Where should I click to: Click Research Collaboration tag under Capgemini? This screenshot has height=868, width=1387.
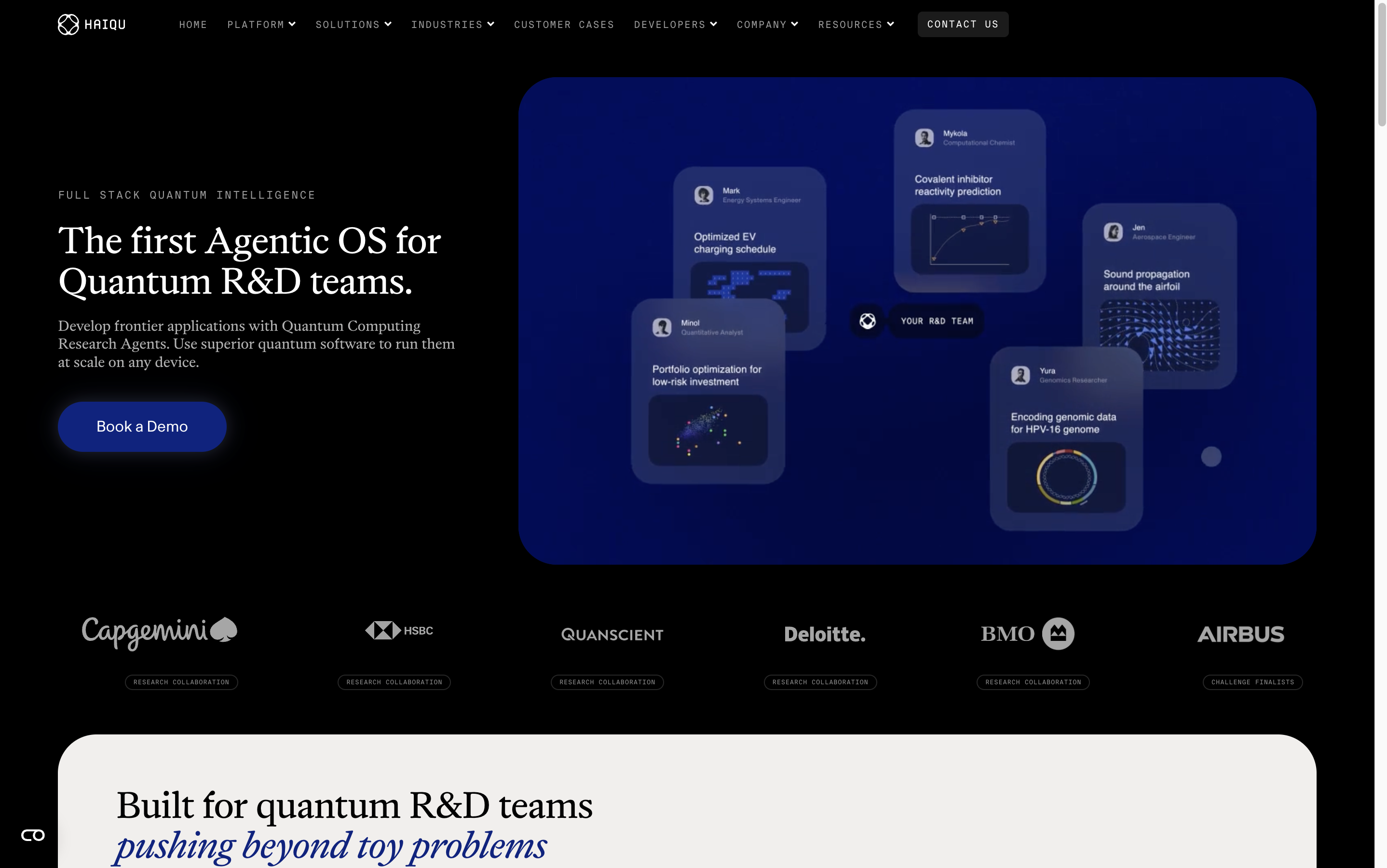pyautogui.click(x=181, y=682)
